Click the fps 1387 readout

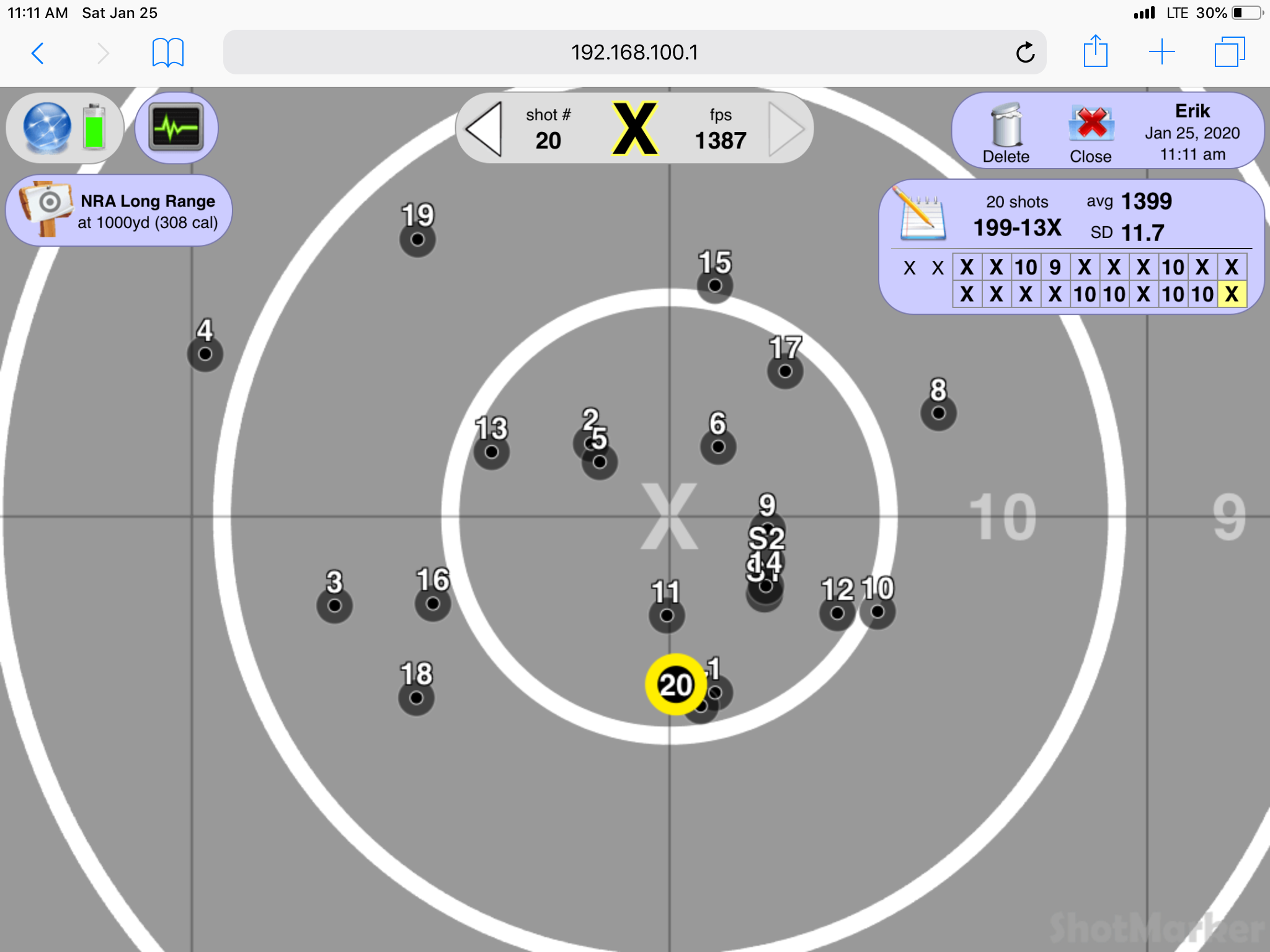[x=721, y=129]
